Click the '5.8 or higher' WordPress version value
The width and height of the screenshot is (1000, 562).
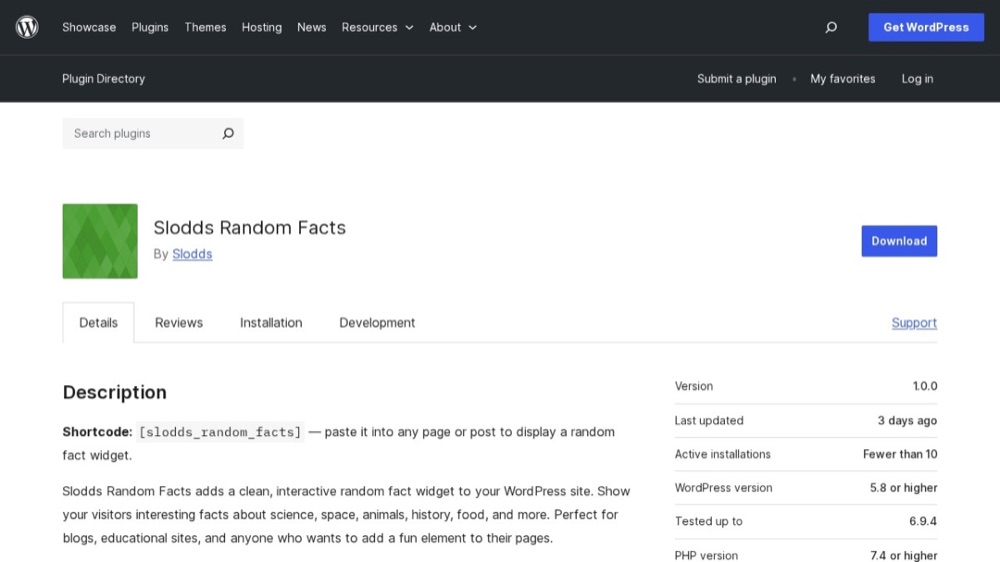tap(904, 487)
